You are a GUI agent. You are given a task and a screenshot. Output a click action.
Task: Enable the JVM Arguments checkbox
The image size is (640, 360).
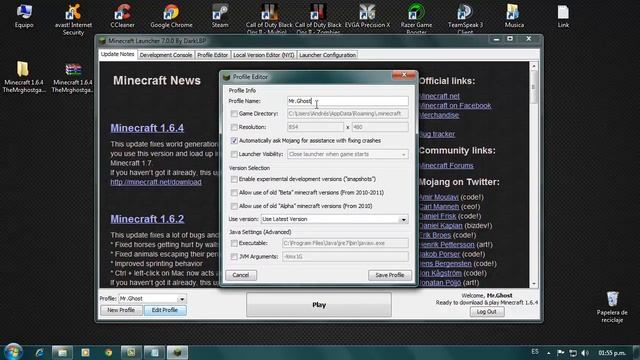point(234,257)
